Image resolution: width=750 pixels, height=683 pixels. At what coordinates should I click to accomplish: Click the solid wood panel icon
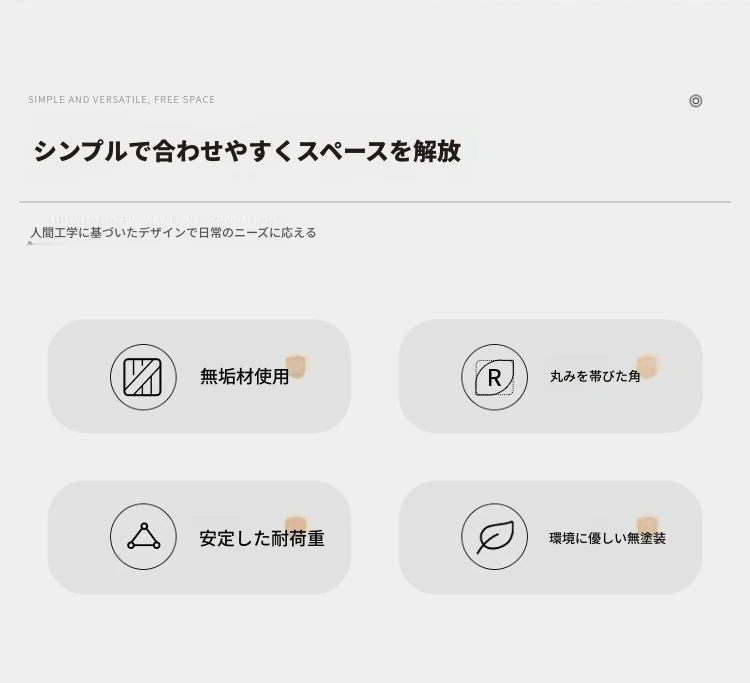[x=143, y=377]
